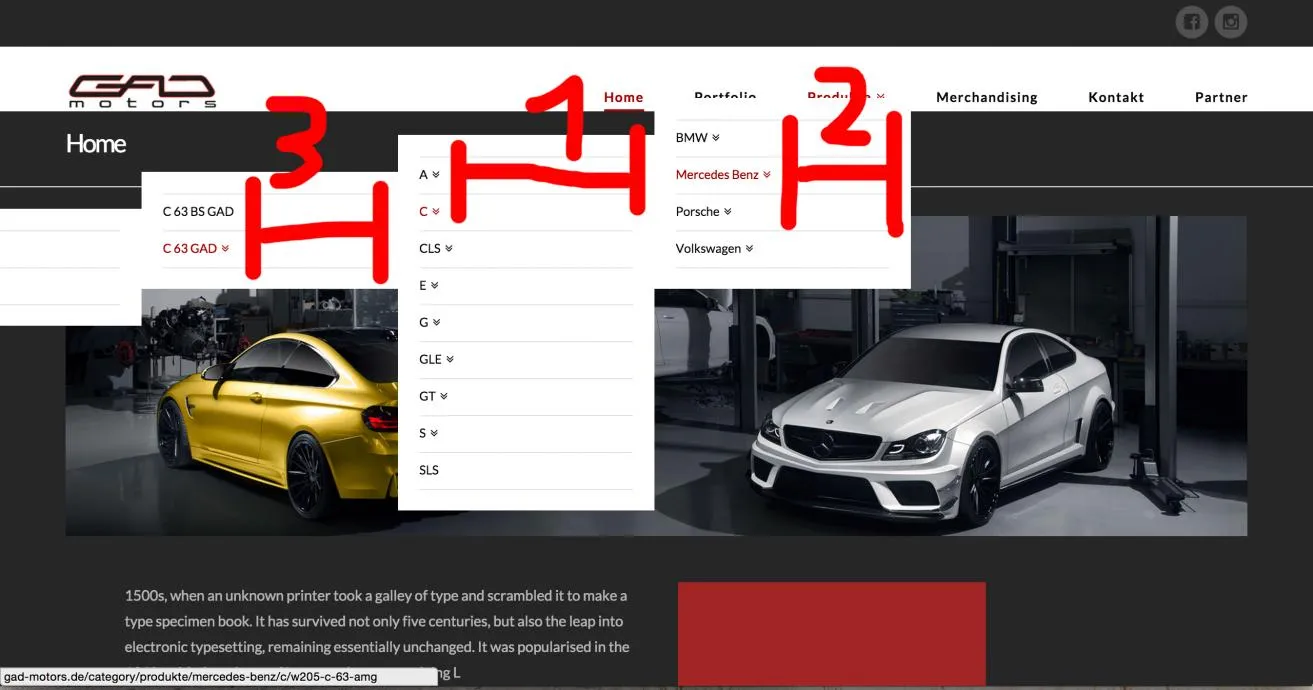
Task: Open the Instagram social icon
Action: click(1231, 22)
